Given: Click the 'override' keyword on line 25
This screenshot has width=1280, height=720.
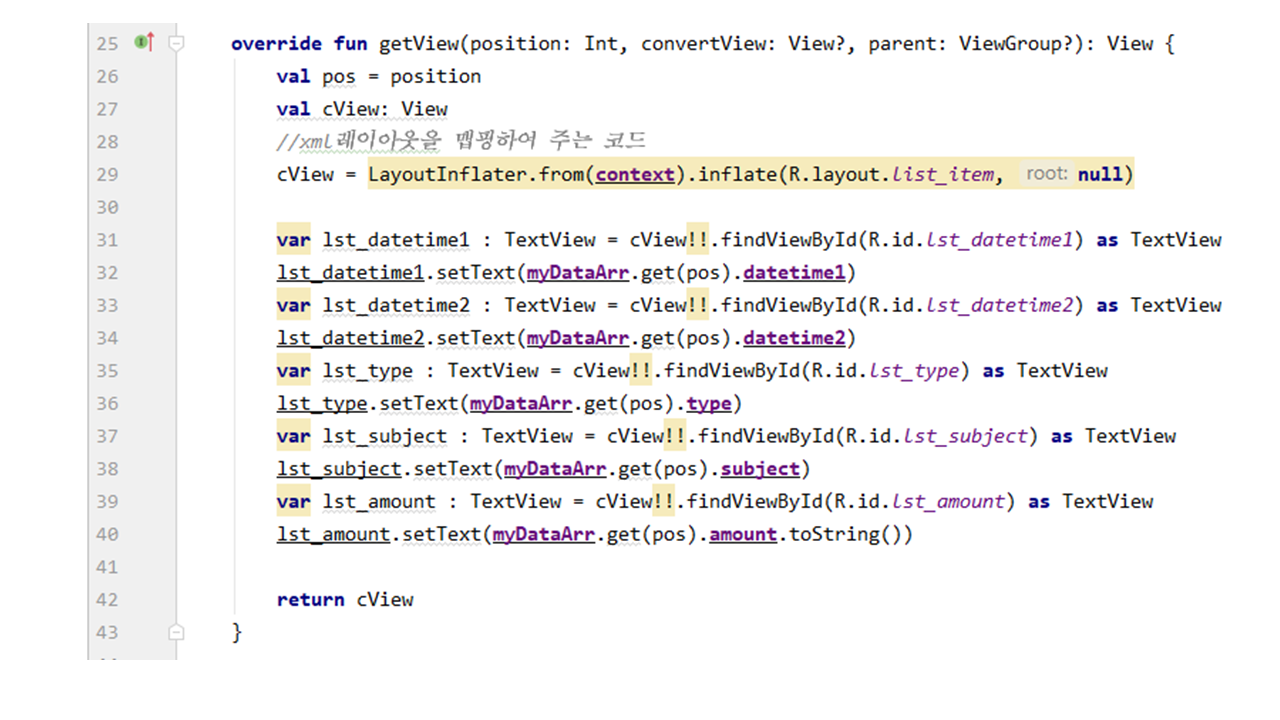Looking at the screenshot, I should pos(276,44).
